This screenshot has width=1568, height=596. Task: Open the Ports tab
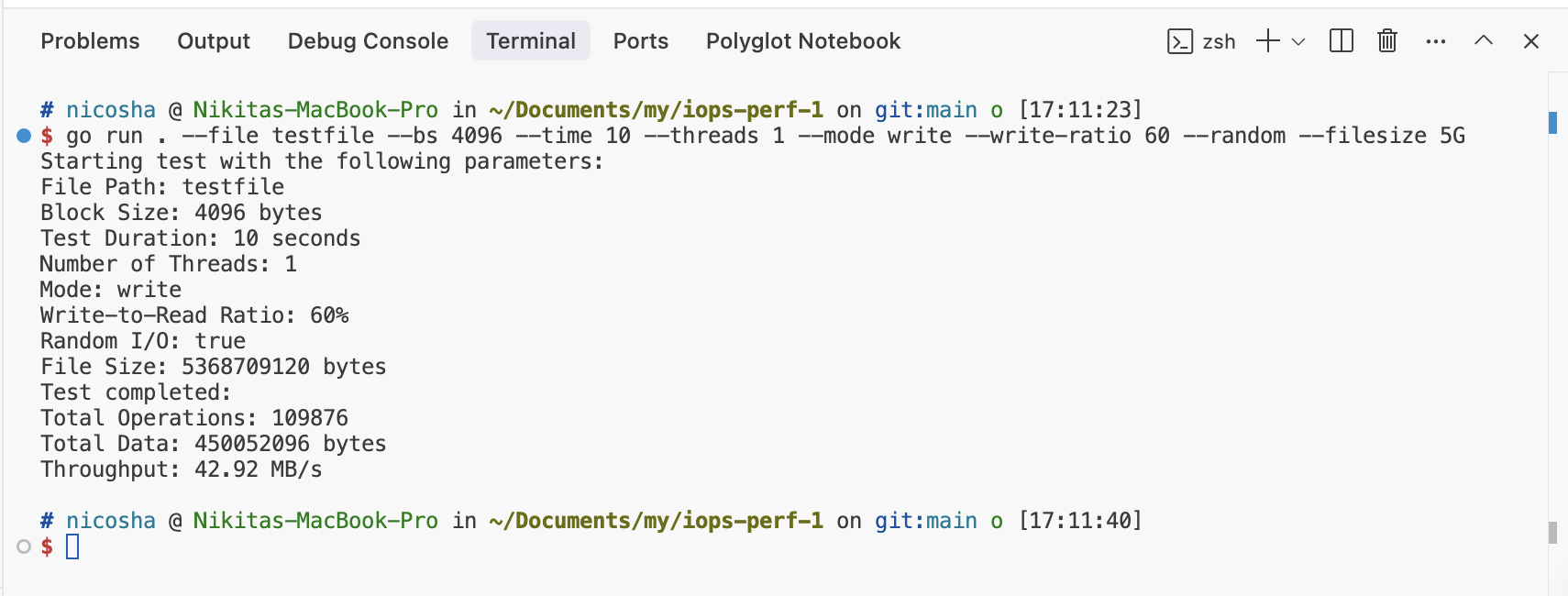tap(641, 41)
